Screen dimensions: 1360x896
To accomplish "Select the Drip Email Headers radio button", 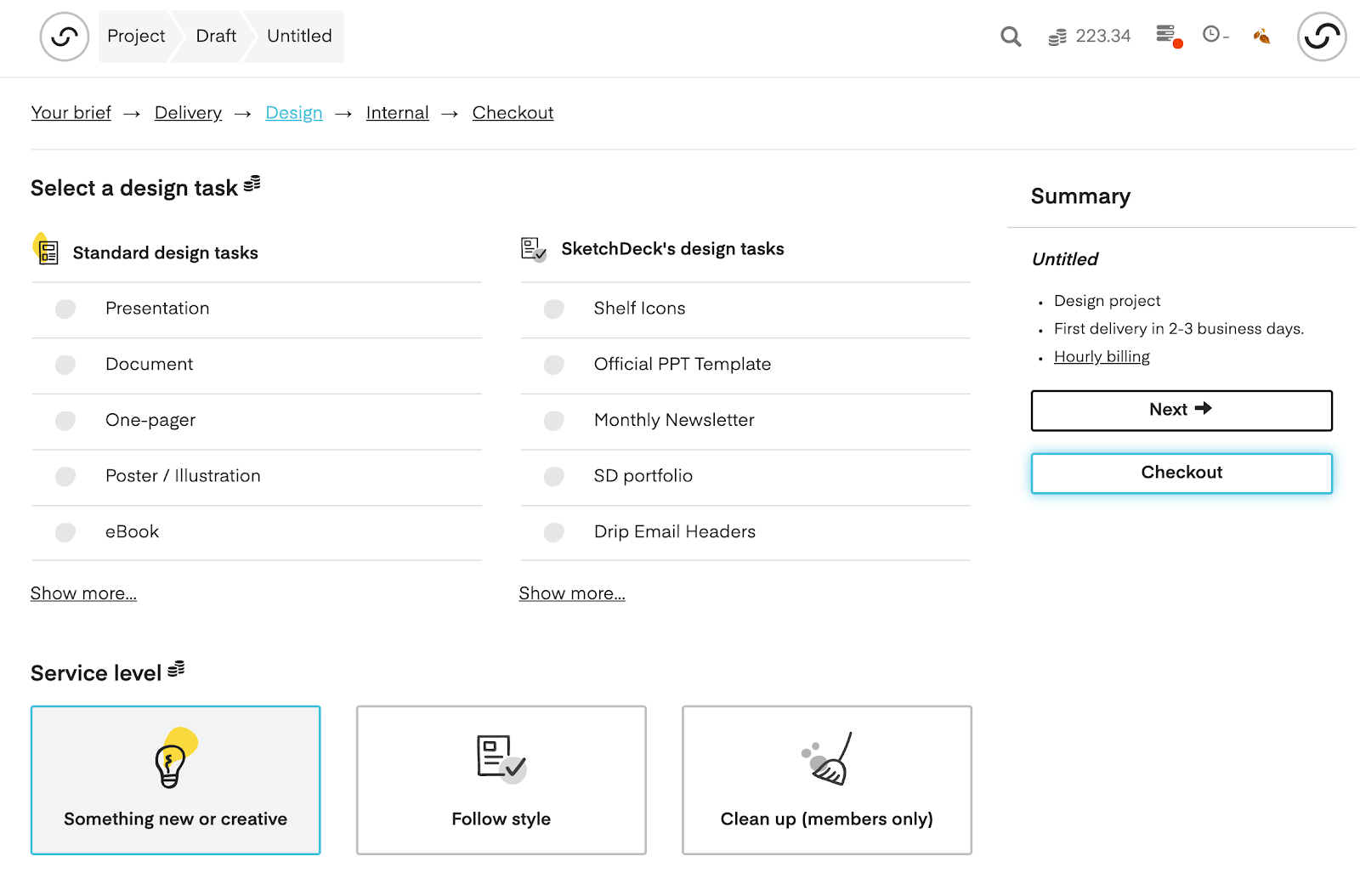I will 554,532.
